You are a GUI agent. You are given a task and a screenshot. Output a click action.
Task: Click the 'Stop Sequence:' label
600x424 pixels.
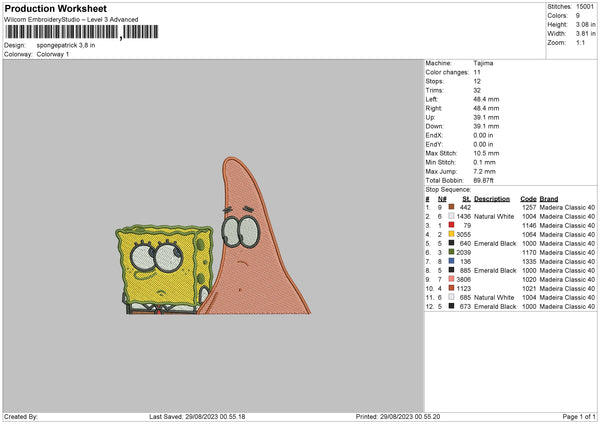[448, 189]
